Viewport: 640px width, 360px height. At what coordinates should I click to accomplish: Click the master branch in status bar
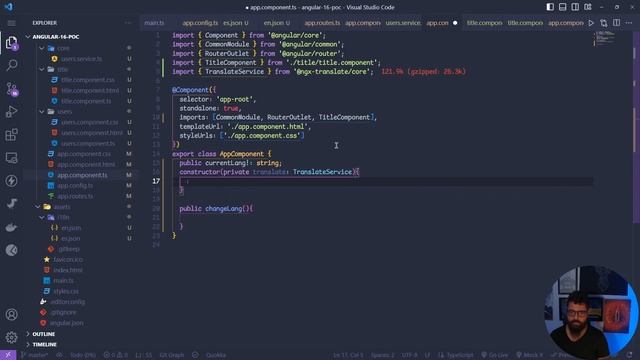click(x=34, y=355)
